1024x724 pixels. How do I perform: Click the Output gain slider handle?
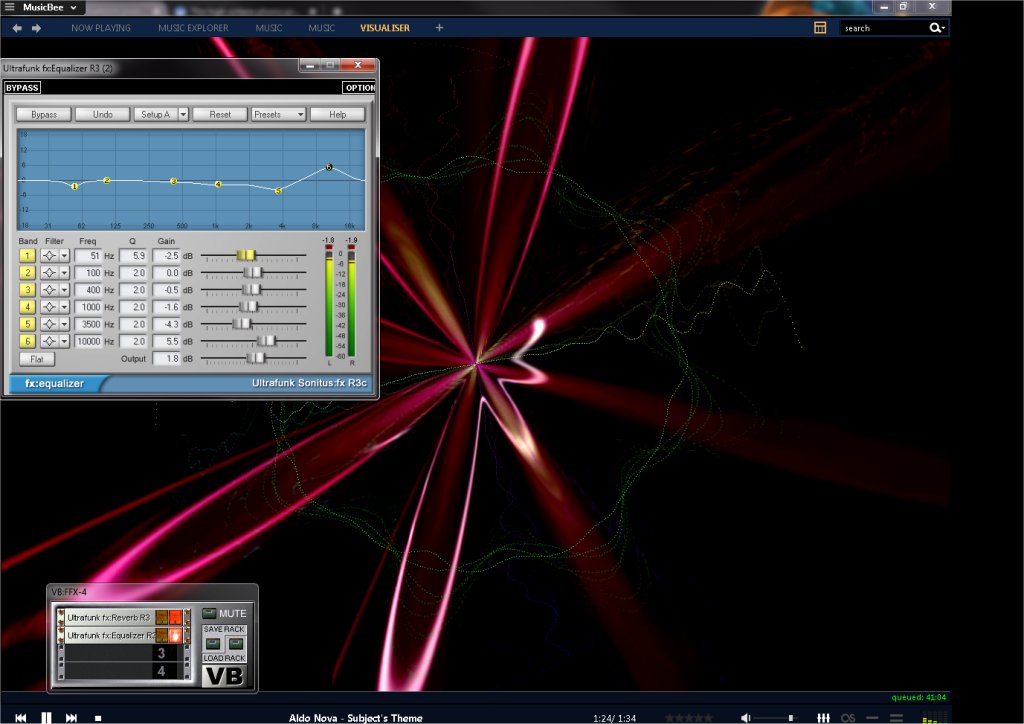256,358
